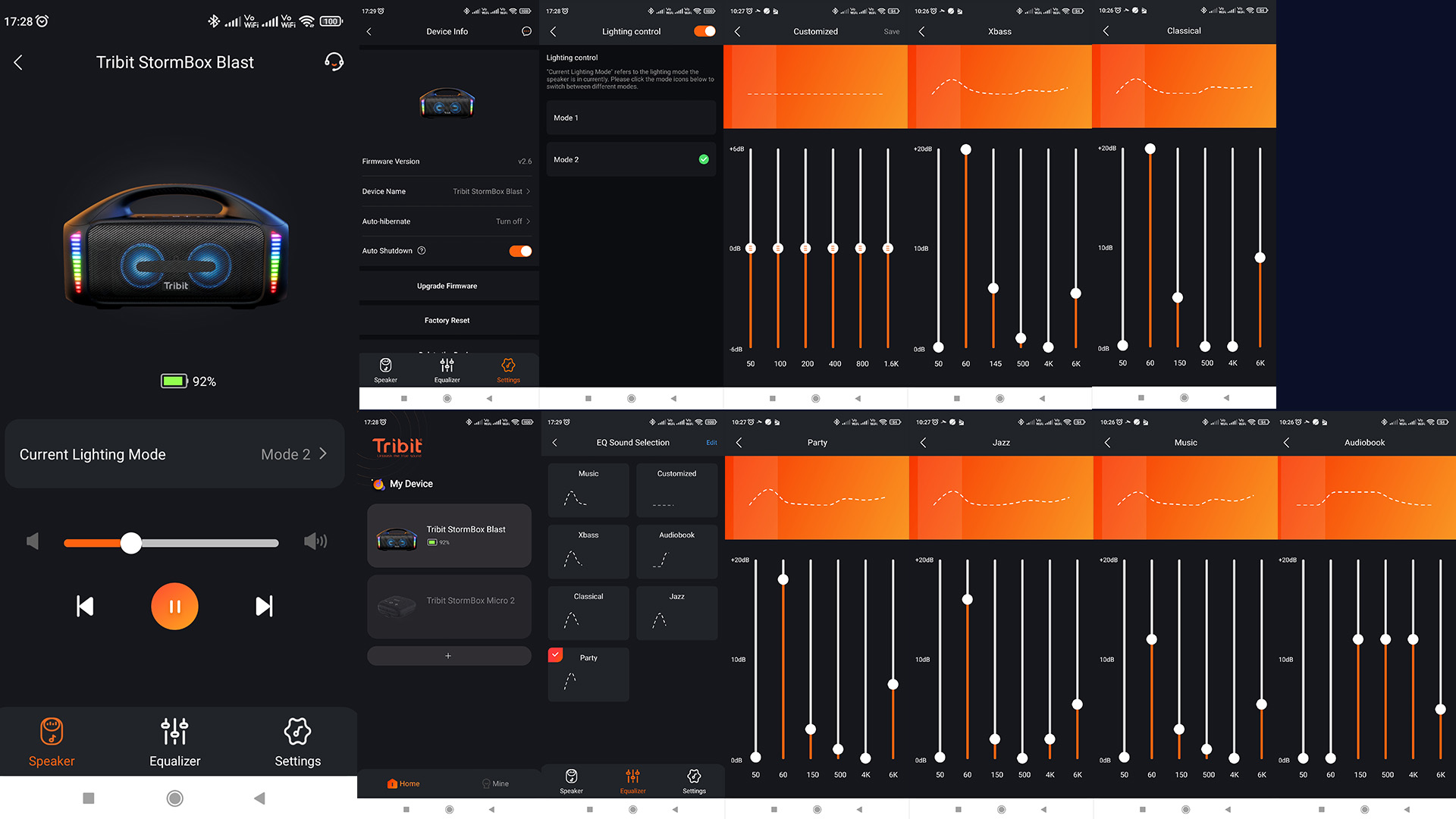Choose lighting Mode 2
Viewport: 1456px width, 819px height.
pos(631,159)
